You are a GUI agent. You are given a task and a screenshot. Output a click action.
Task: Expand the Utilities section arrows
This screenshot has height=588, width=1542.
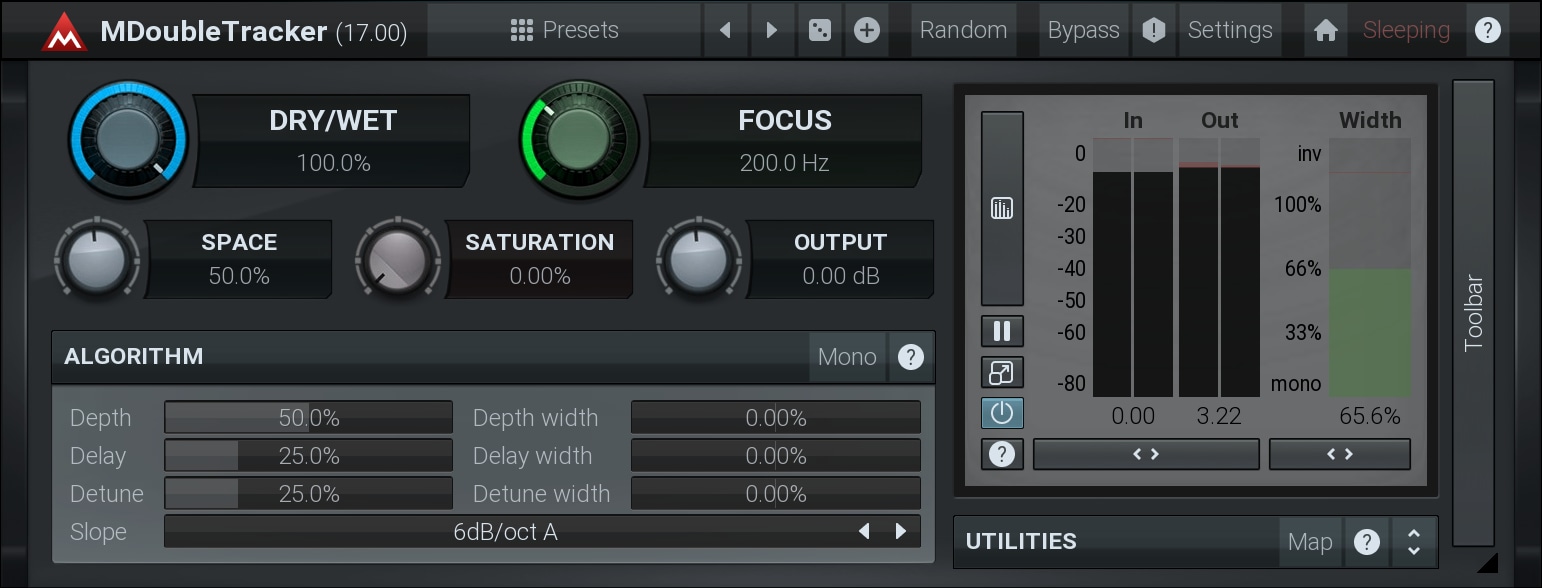point(1414,542)
